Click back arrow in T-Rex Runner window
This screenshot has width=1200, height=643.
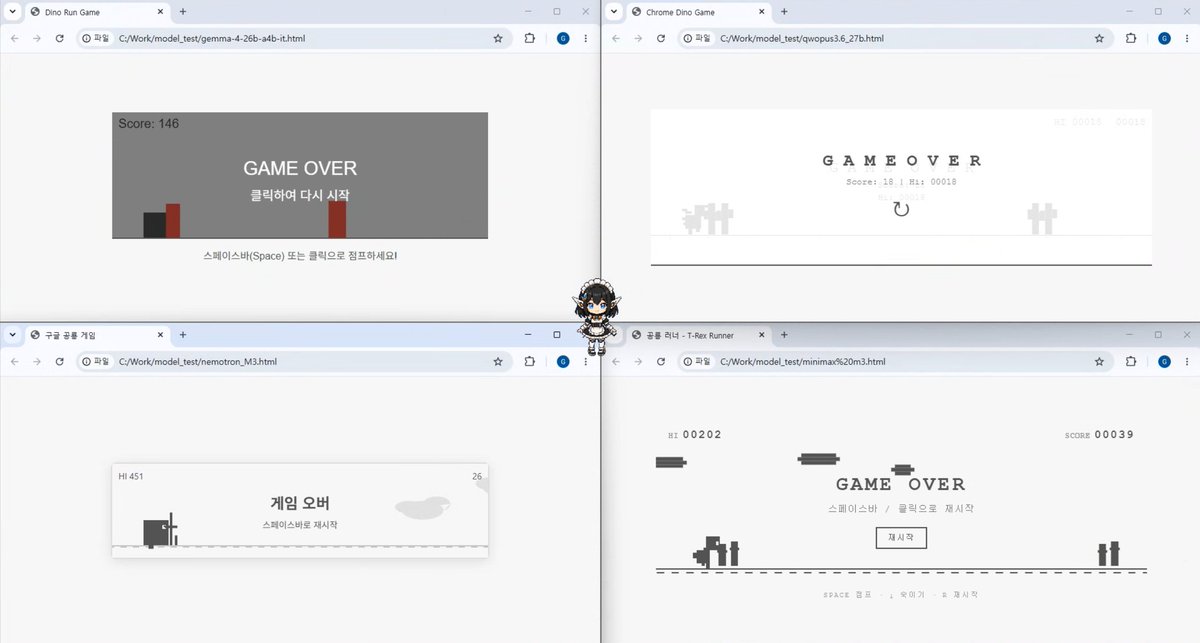615,361
